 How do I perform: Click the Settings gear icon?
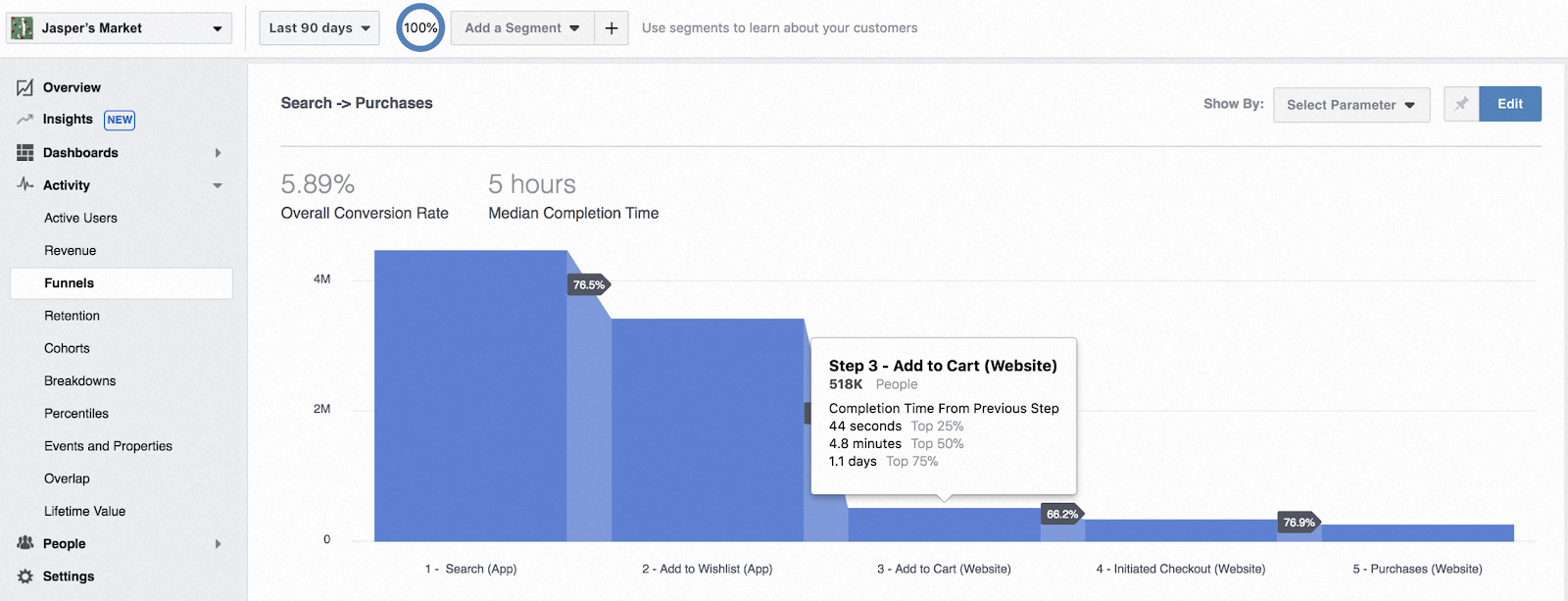[25, 576]
